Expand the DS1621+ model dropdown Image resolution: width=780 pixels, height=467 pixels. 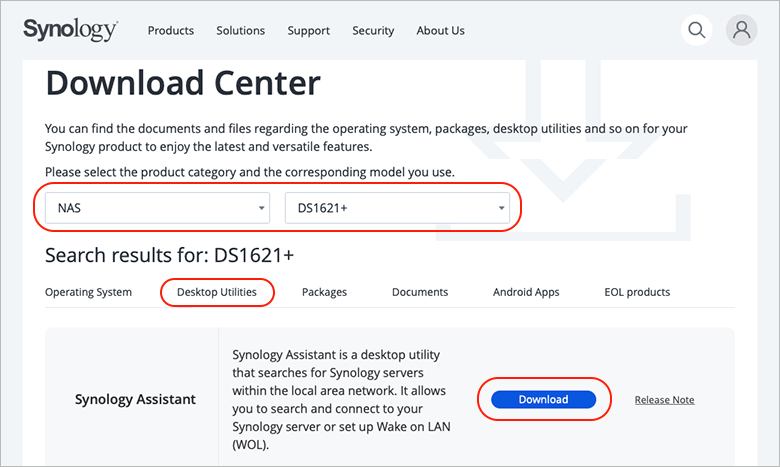click(397, 208)
